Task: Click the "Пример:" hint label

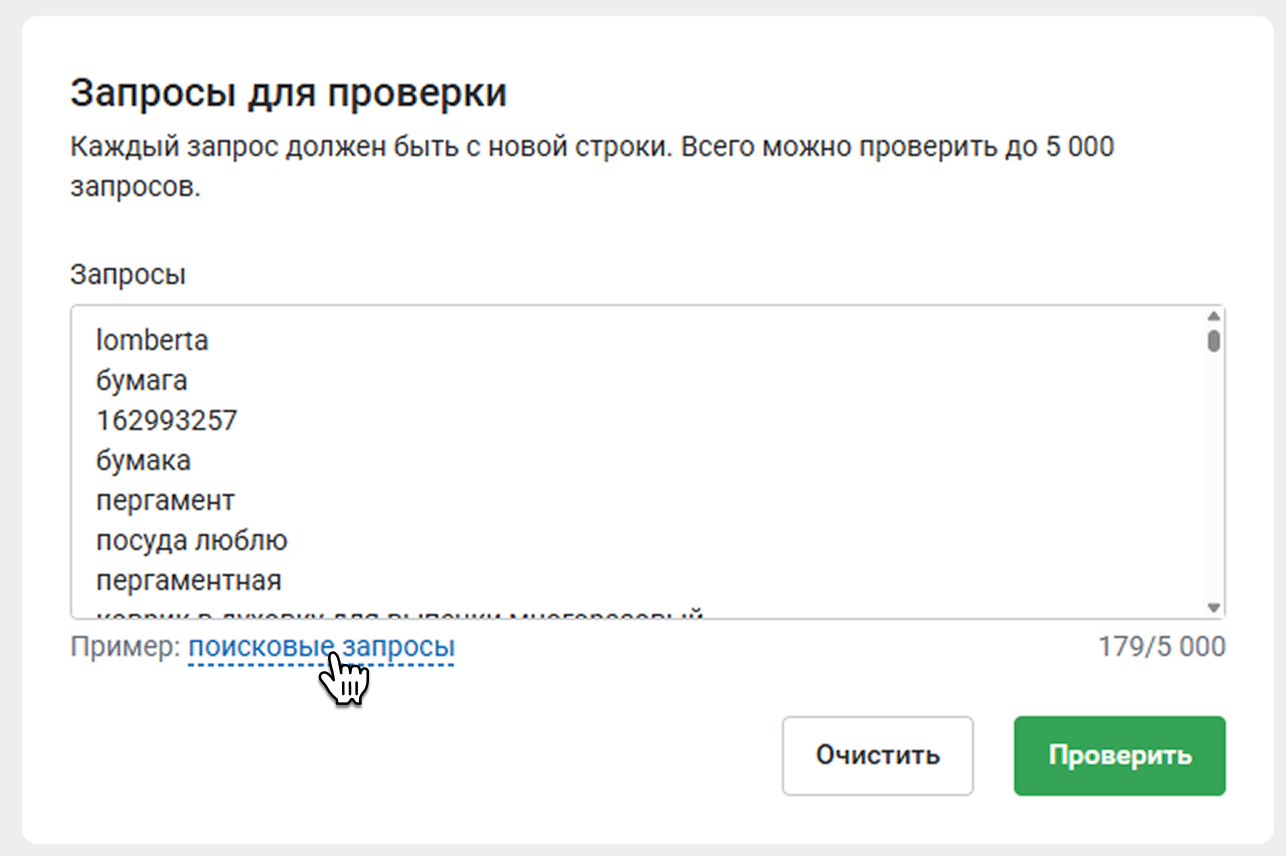Action: [125, 647]
